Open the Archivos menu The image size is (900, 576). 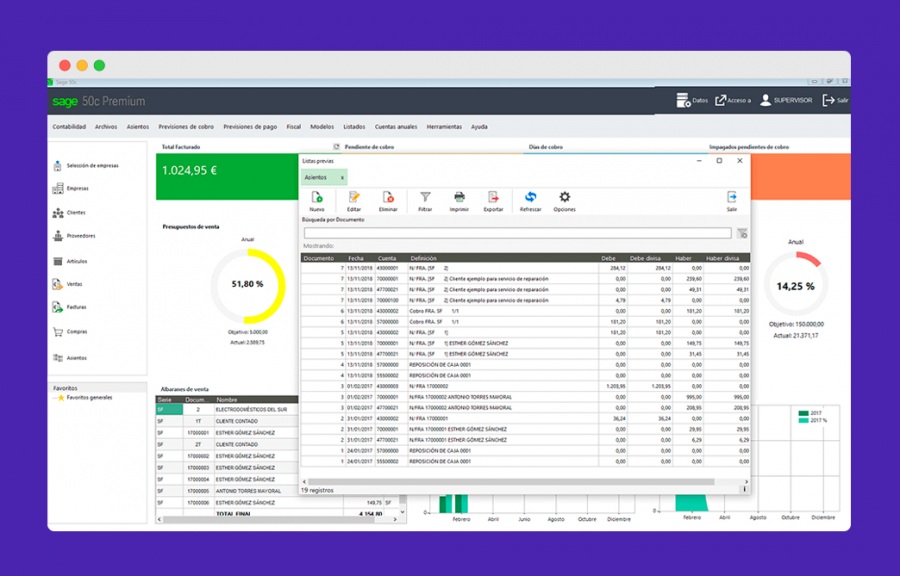pos(106,127)
